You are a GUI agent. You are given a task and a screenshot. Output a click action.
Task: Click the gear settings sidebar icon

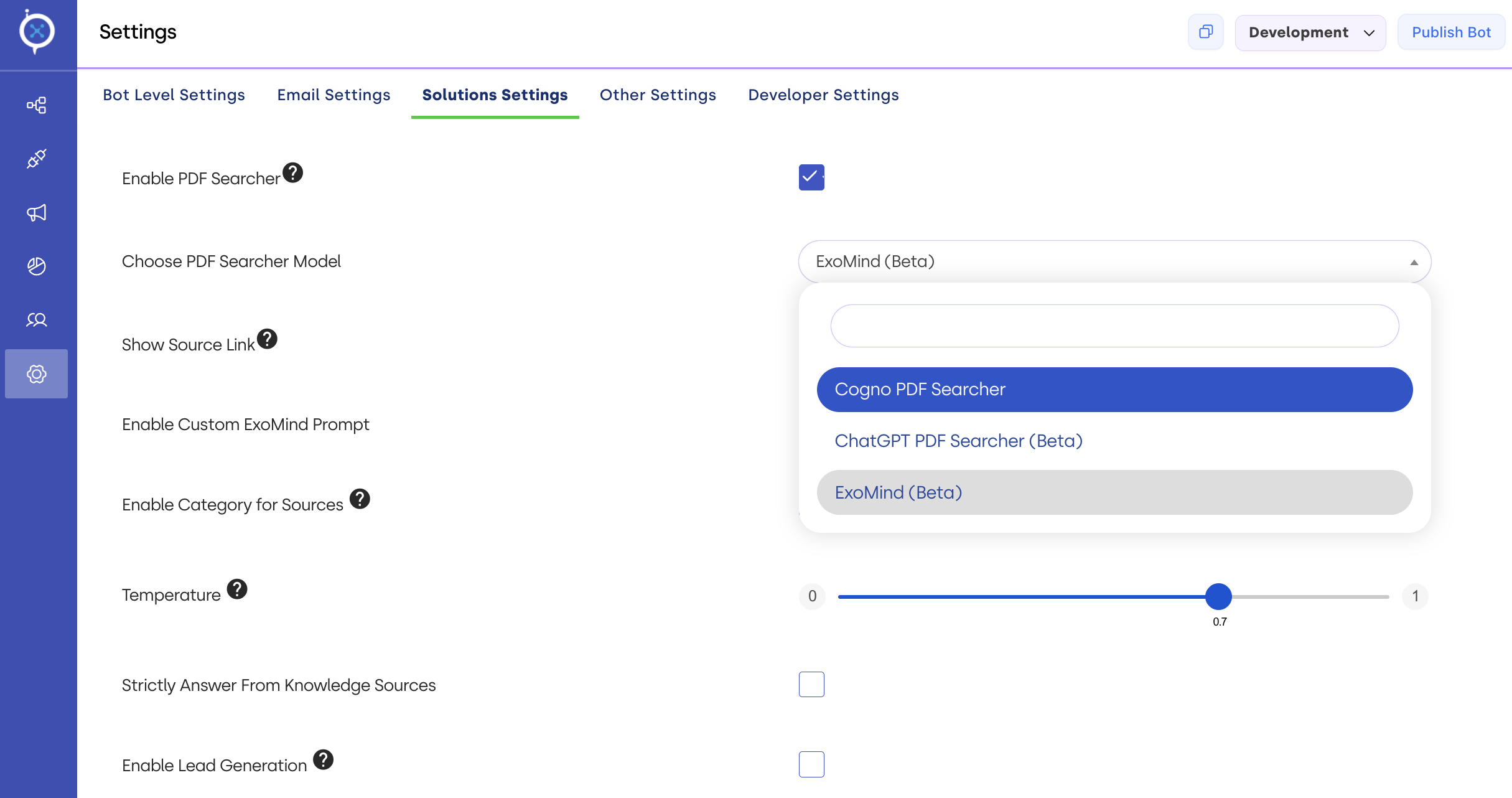[37, 374]
